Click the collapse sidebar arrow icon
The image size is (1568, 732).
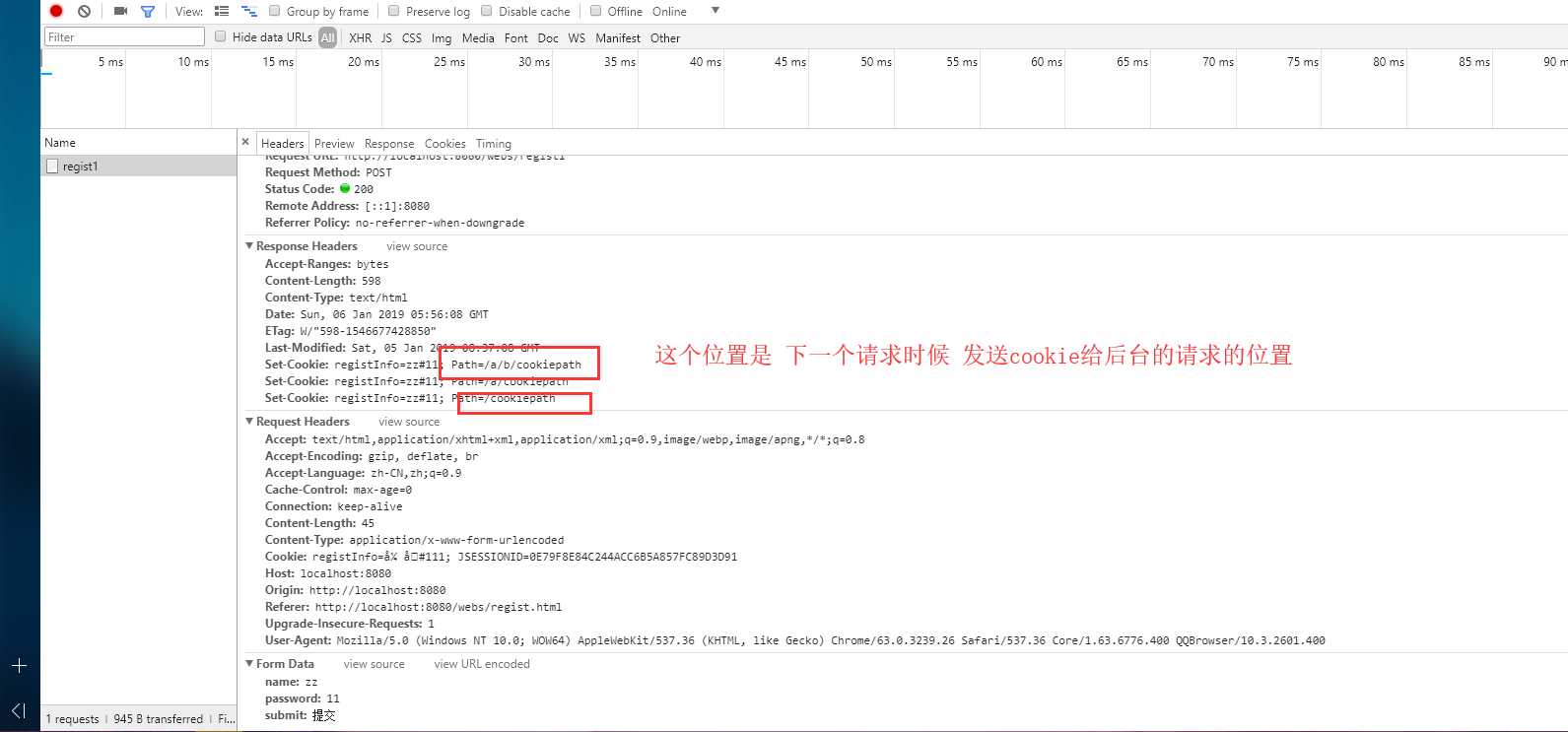click(18, 710)
